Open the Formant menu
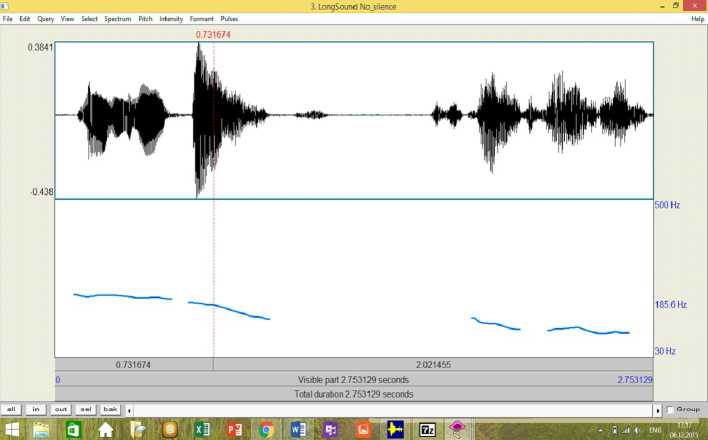Screen dimensions: 708x440 pos(202,19)
